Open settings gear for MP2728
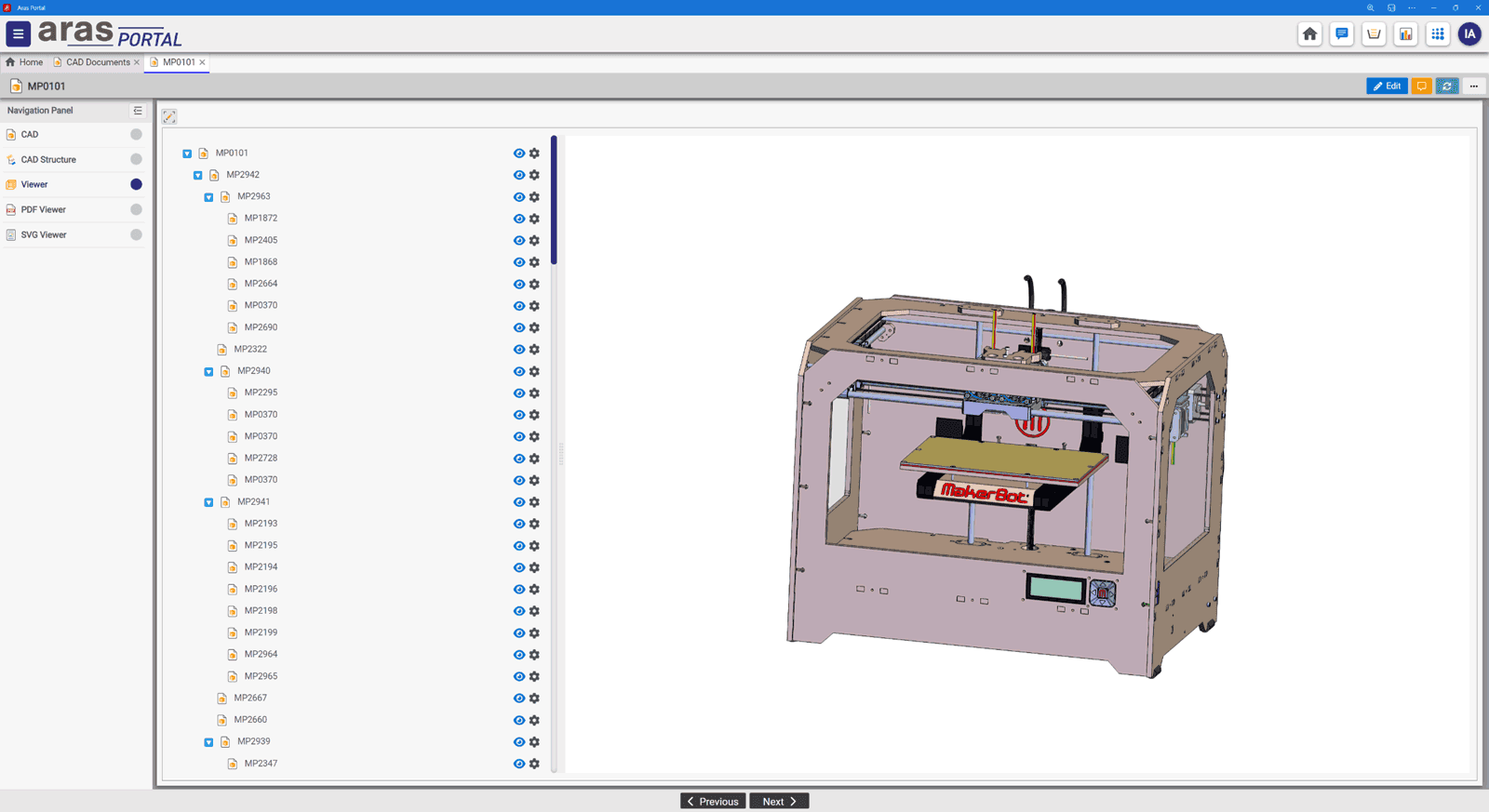Screen dimensions: 1489x812 pos(534,459)
